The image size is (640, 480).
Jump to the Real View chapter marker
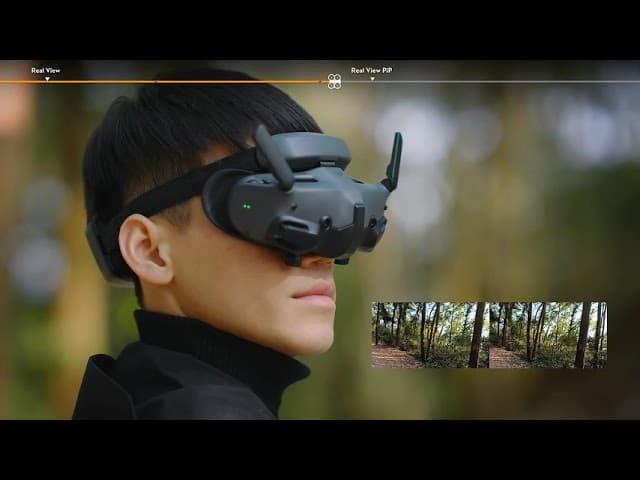coord(47,79)
